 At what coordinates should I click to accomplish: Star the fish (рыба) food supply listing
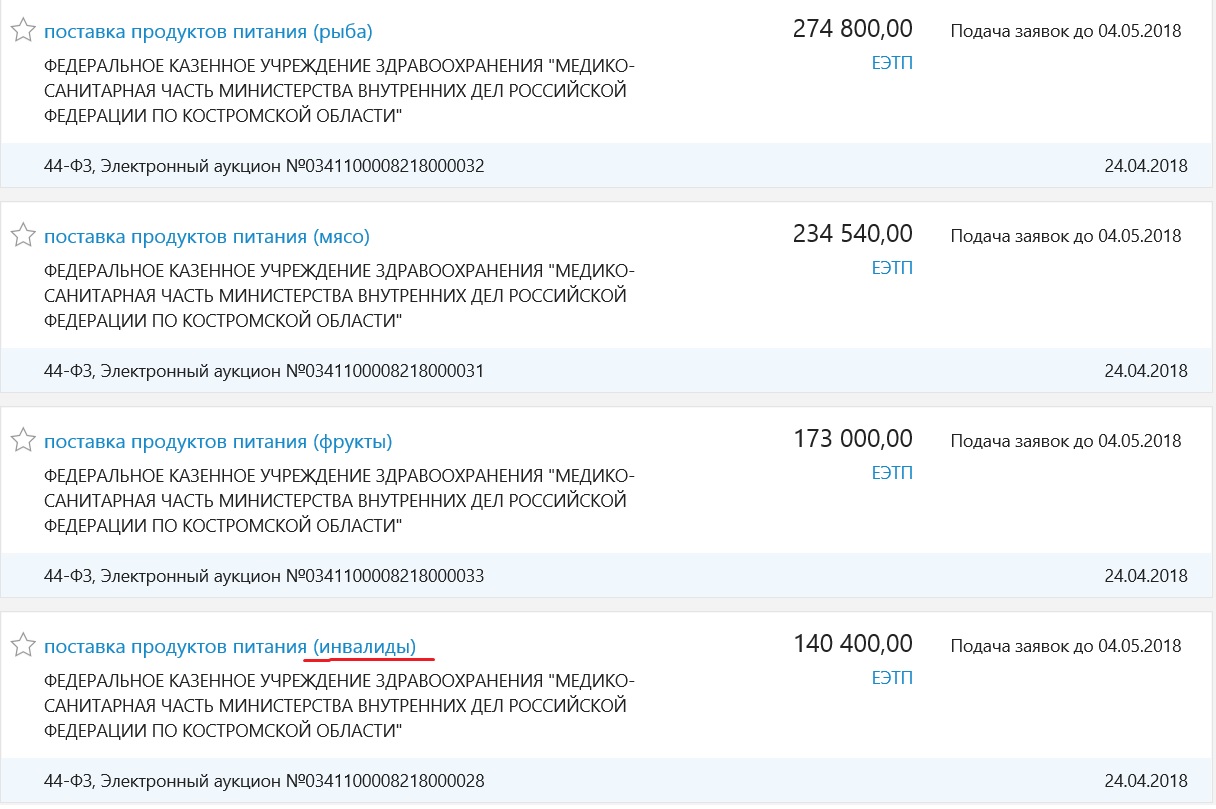22,31
